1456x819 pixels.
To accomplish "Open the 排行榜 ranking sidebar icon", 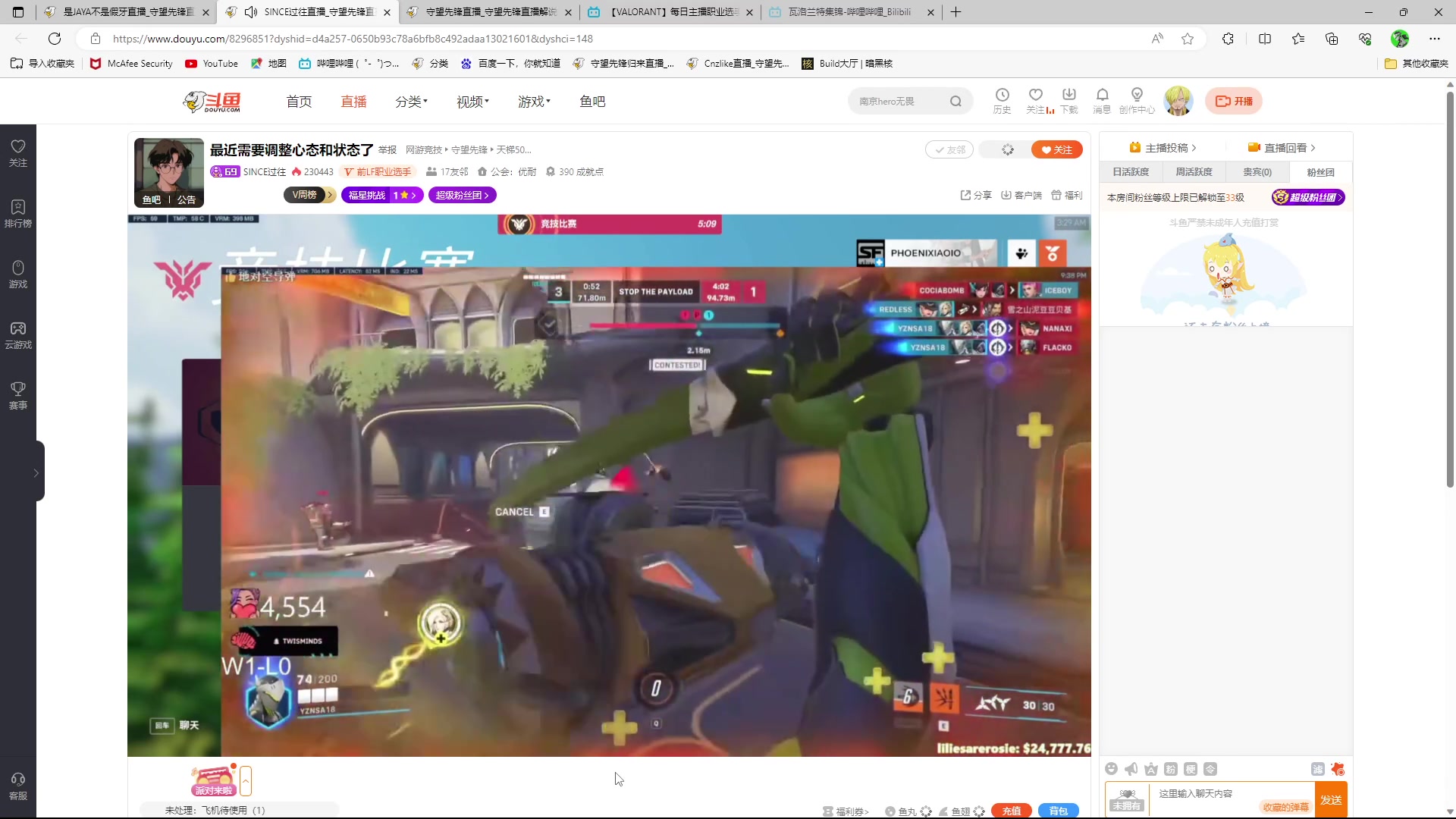I will coord(18,213).
